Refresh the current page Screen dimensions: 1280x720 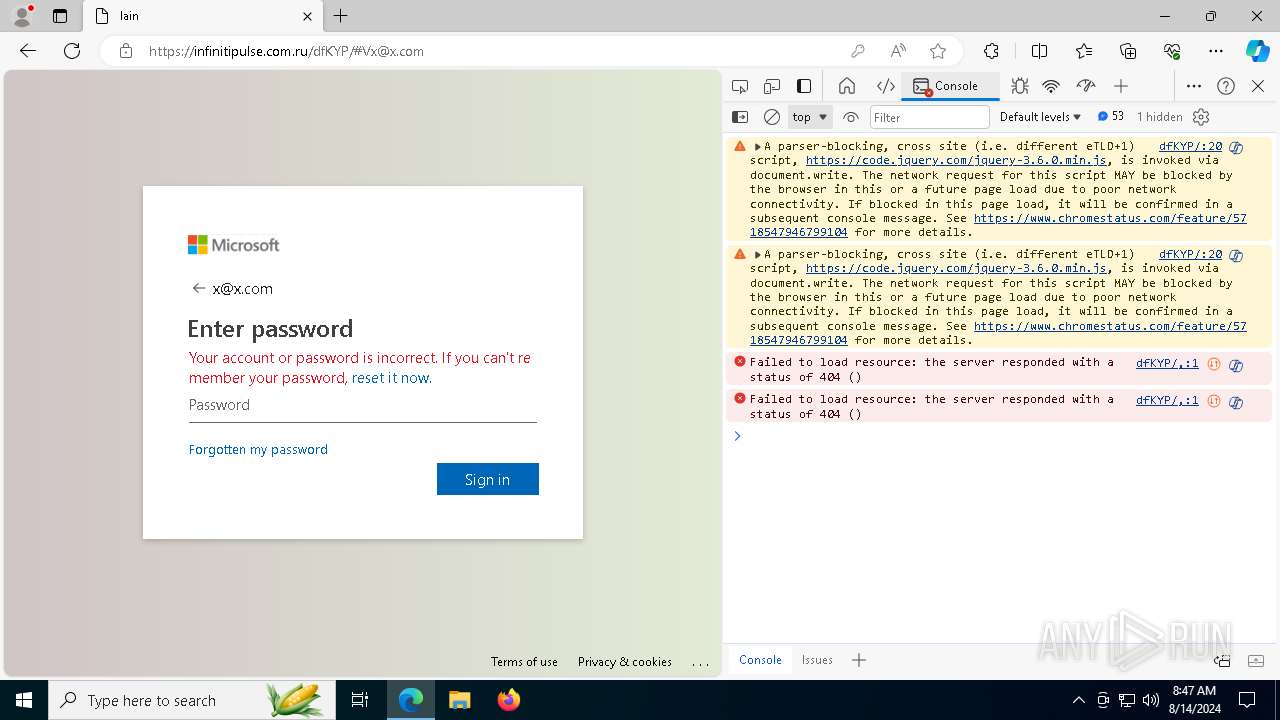click(x=72, y=51)
